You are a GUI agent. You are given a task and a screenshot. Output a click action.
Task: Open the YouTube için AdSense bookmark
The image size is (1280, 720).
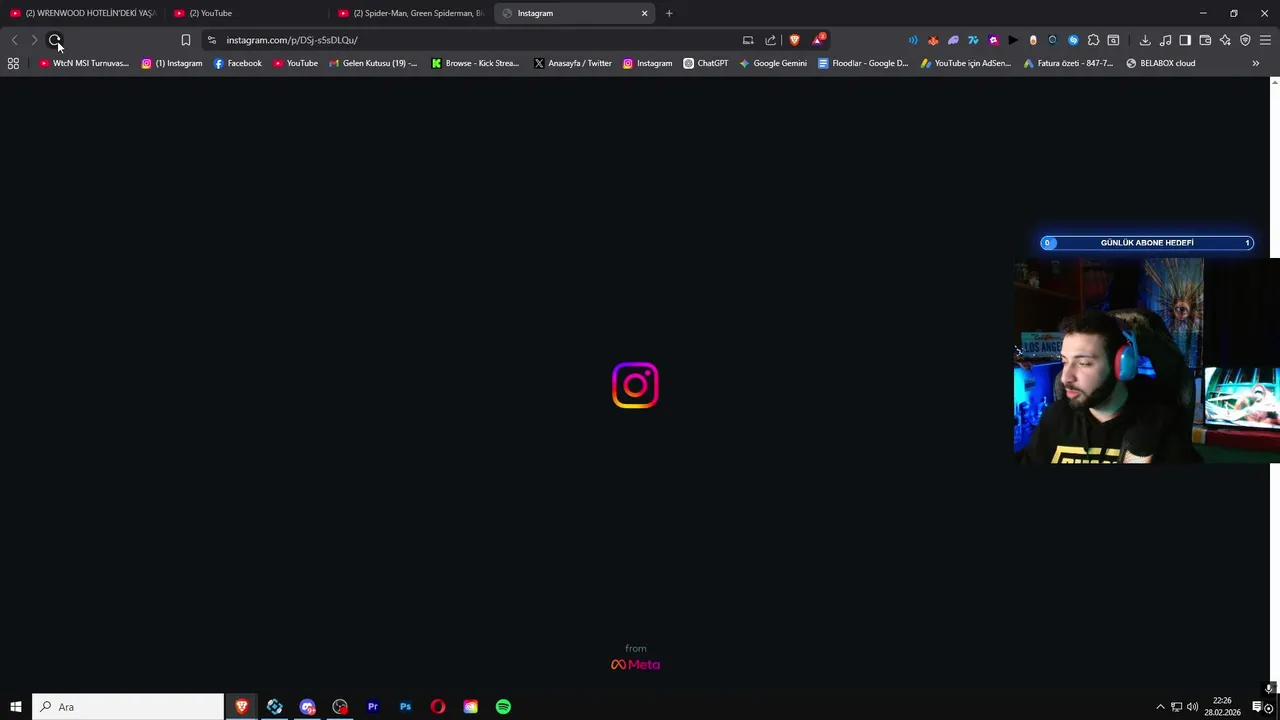point(966,63)
